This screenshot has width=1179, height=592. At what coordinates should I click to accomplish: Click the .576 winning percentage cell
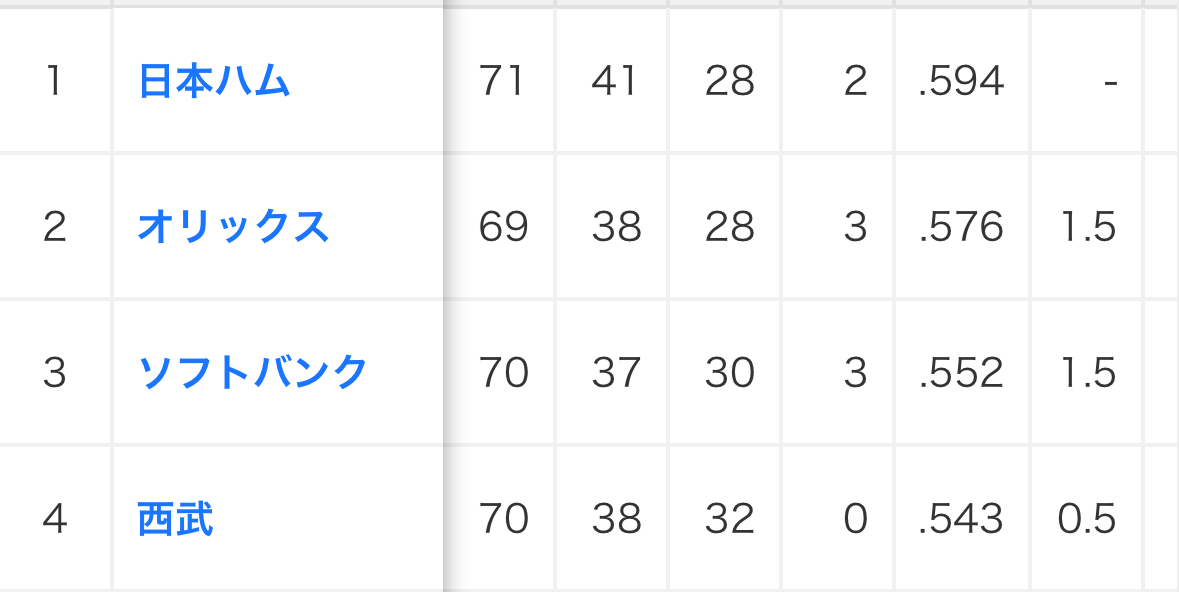pos(960,227)
